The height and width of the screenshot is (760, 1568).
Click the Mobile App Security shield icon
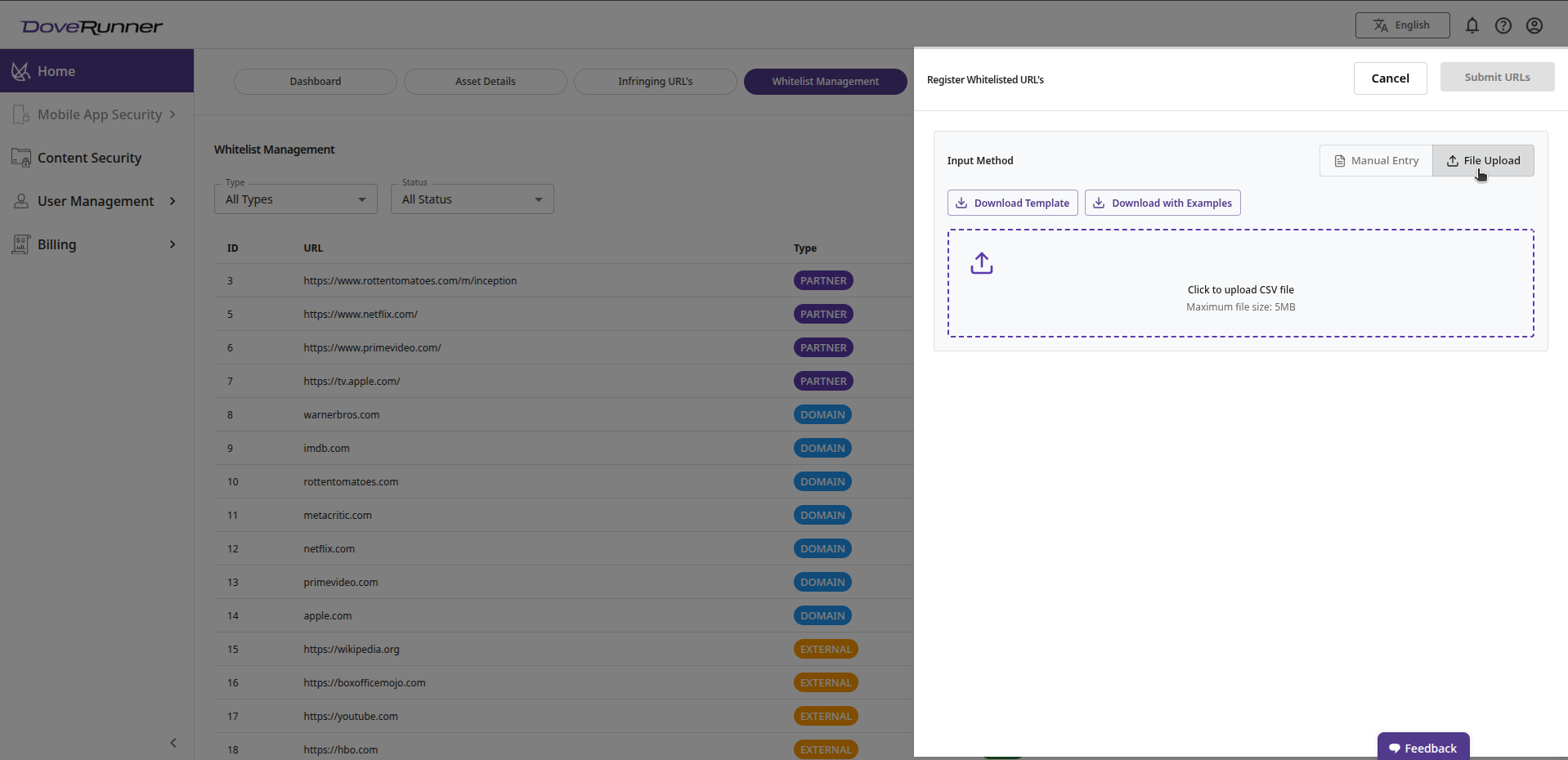20,114
